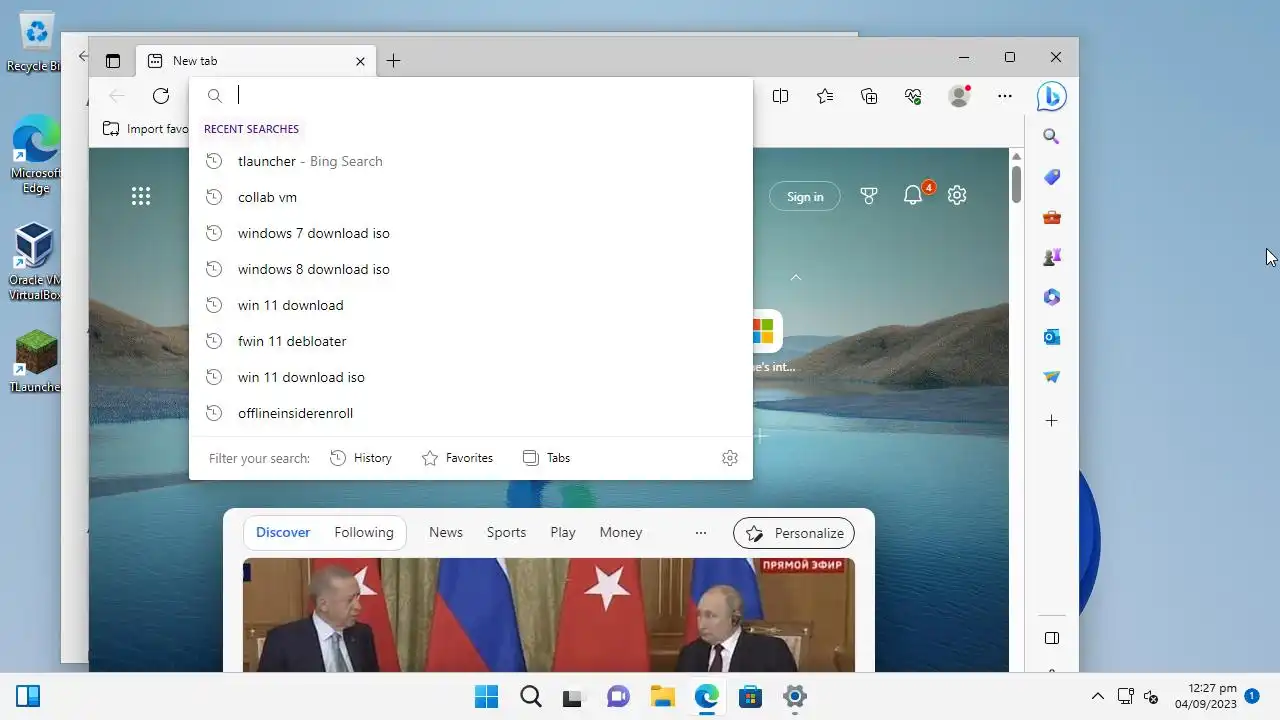The height and width of the screenshot is (720, 1280).
Task: Open Favorites star icon in toolbar
Action: click(x=825, y=96)
